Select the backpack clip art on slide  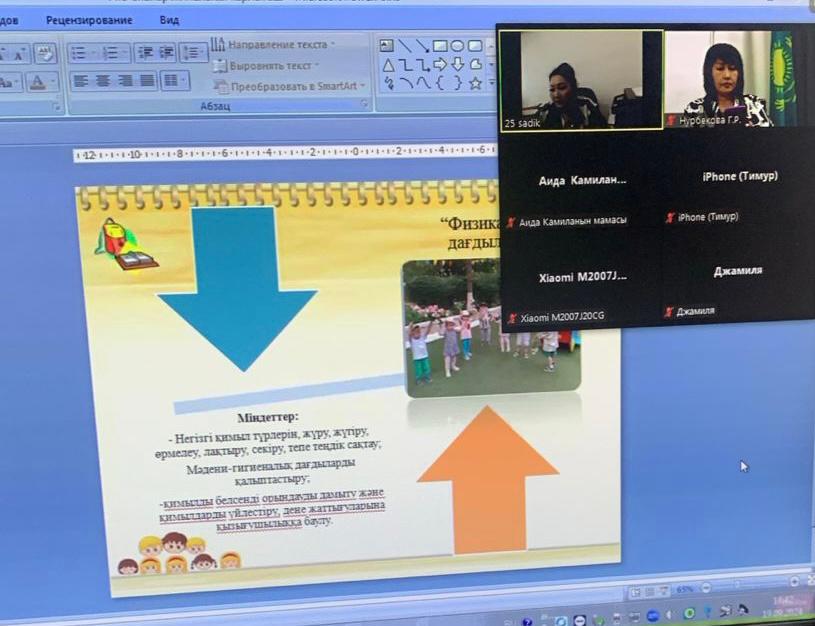(x=127, y=244)
